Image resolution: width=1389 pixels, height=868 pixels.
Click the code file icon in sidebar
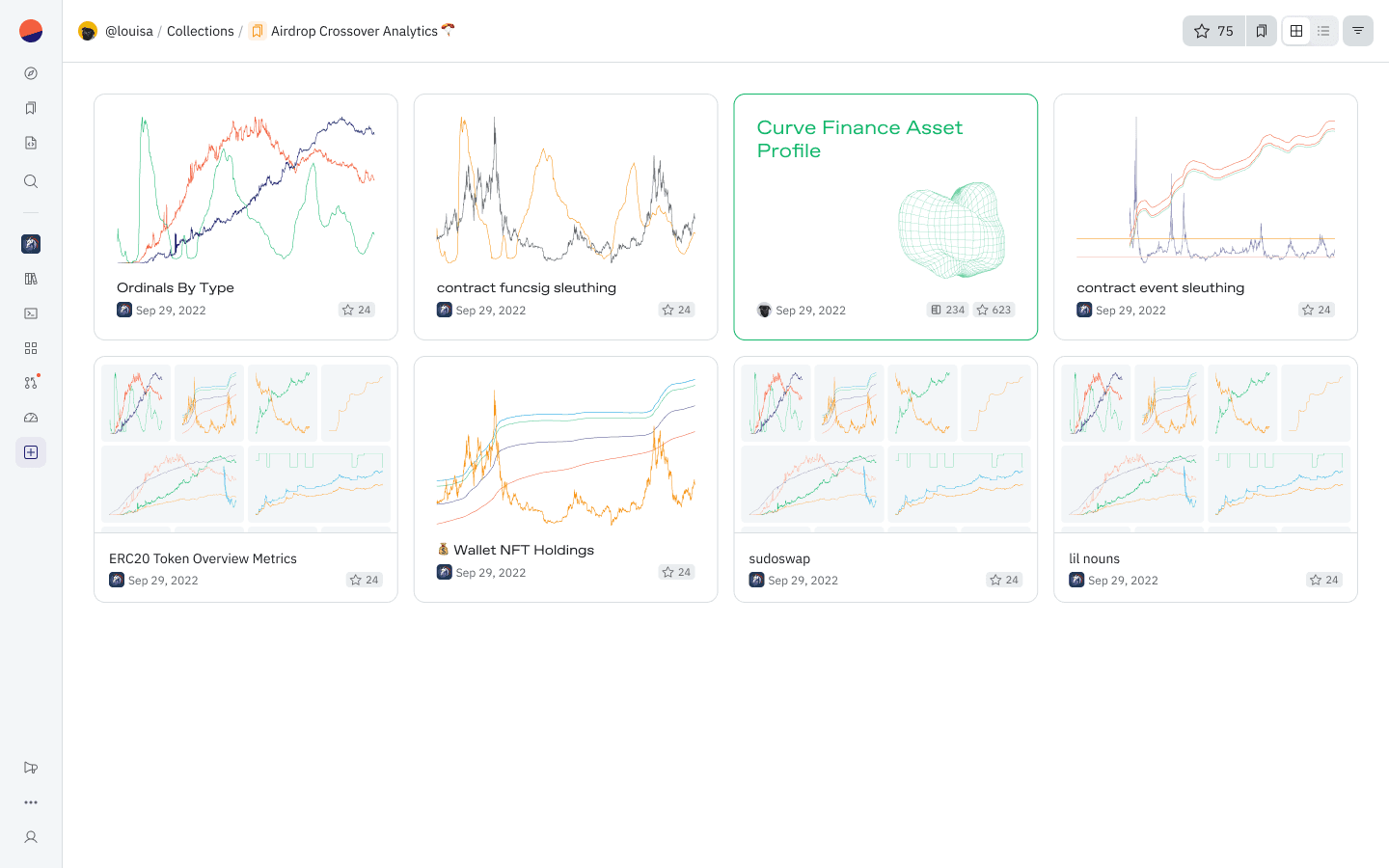pyautogui.click(x=31, y=143)
